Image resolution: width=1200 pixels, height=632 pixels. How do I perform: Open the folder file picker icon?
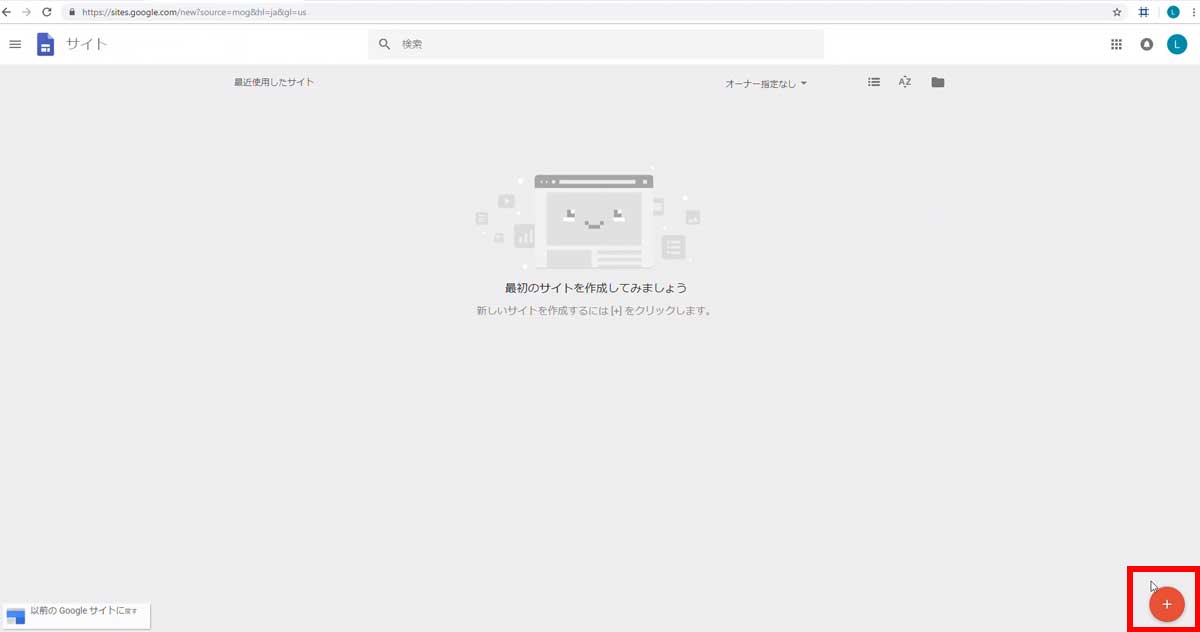coord(937,82)
